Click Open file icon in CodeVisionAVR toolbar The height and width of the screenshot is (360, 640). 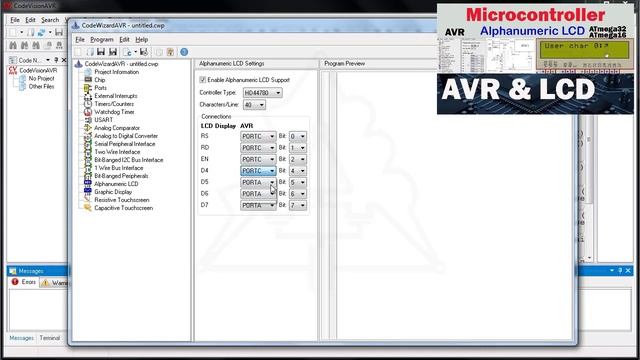pos(31,32)
